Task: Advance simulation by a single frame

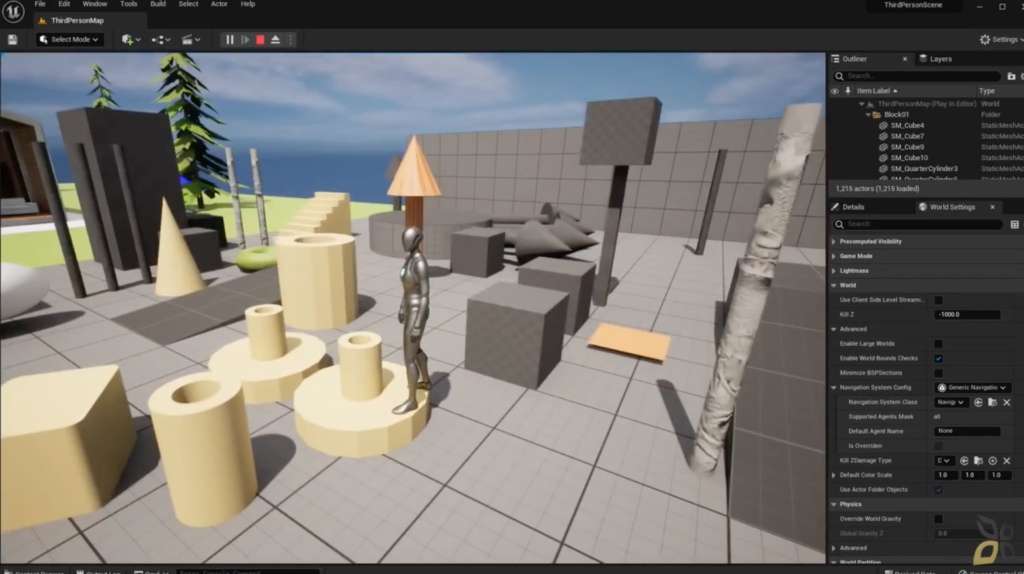Action: pos(245,40)
